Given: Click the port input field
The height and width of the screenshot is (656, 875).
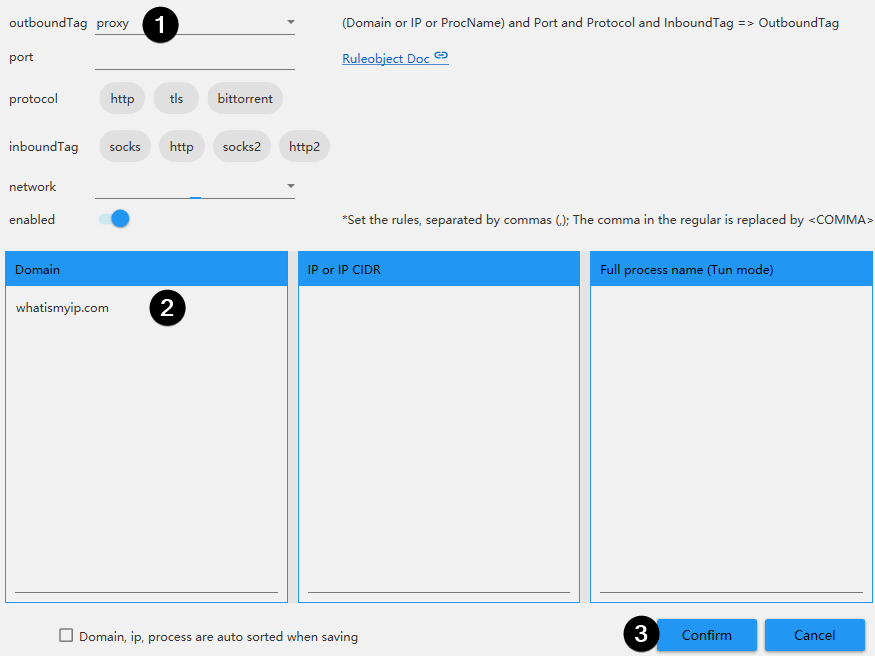Looking at the screenshot, I should 195,58.
